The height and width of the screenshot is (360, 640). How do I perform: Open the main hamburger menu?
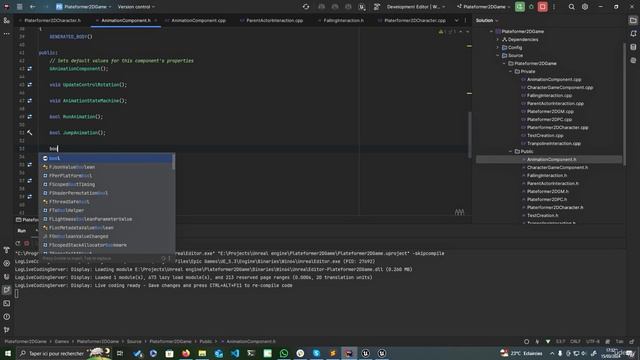pyautogui.click(x=19, y=7)
